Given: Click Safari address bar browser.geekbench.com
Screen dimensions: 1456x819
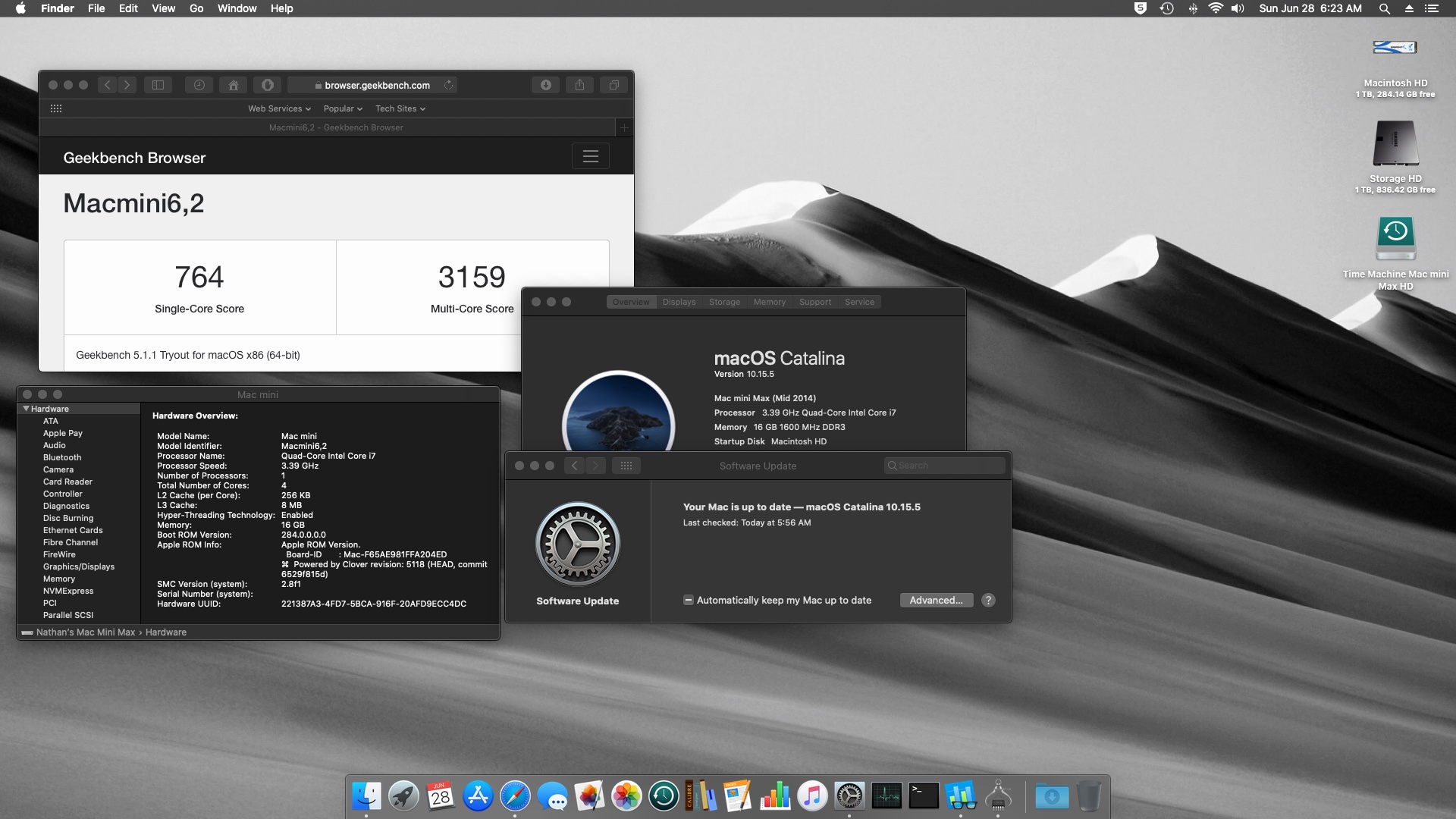Looking at the screenshot, I should coord(372,85).
